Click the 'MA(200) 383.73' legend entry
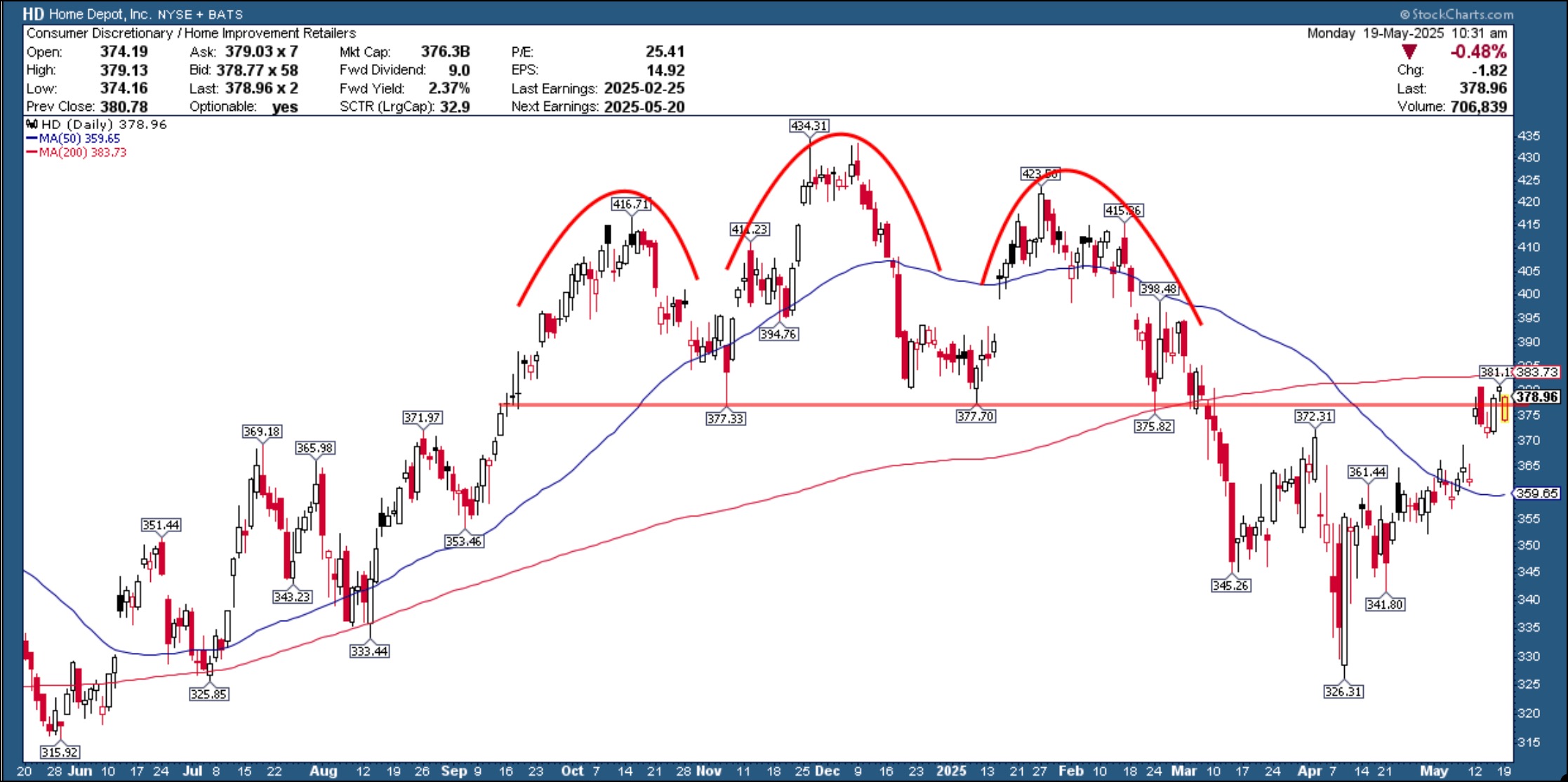Screen dimensions: 1568x782 tap(77, 152)
